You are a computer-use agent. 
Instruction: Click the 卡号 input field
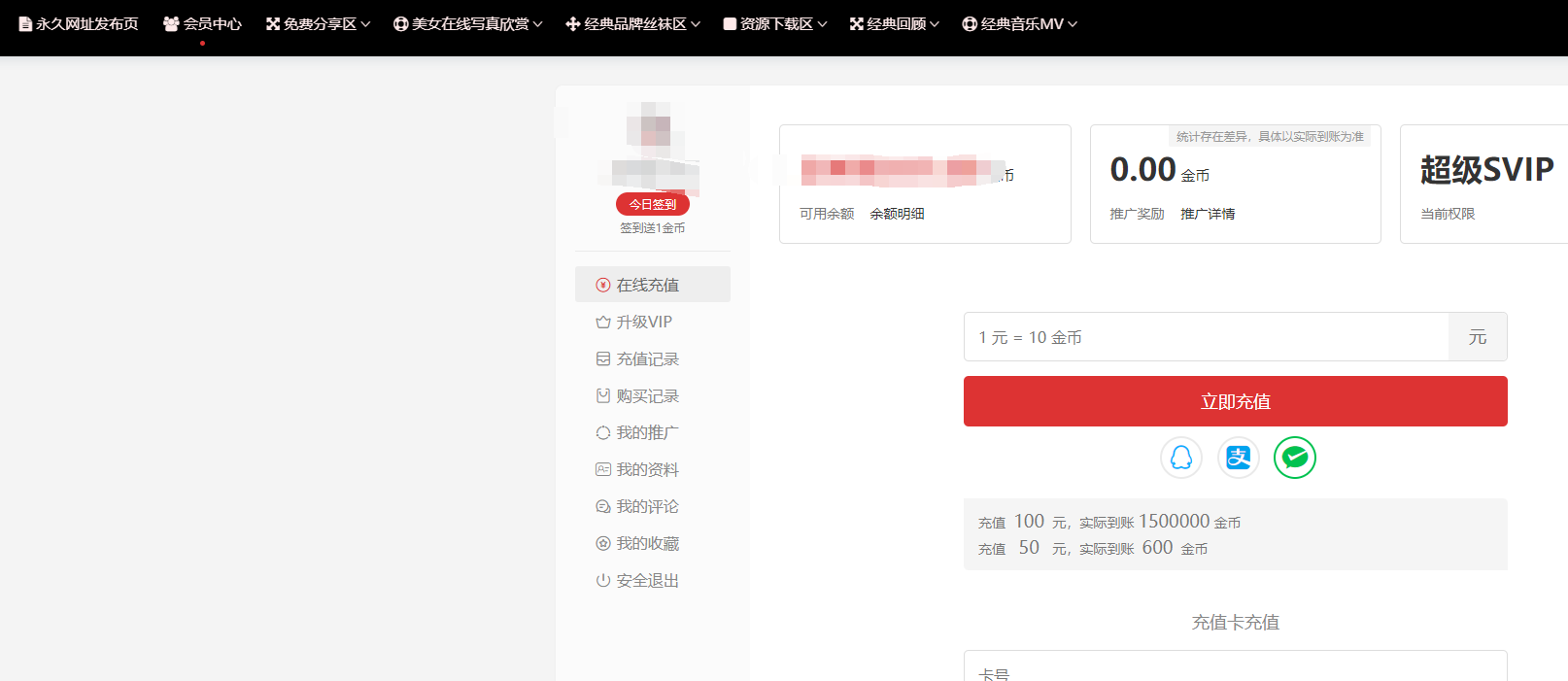point(1236,666)
